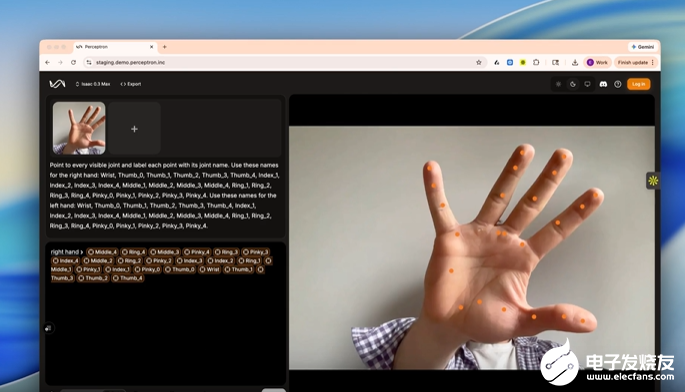
Task: Select the Pinky_3 point tag
Action: tap(256, 252)
